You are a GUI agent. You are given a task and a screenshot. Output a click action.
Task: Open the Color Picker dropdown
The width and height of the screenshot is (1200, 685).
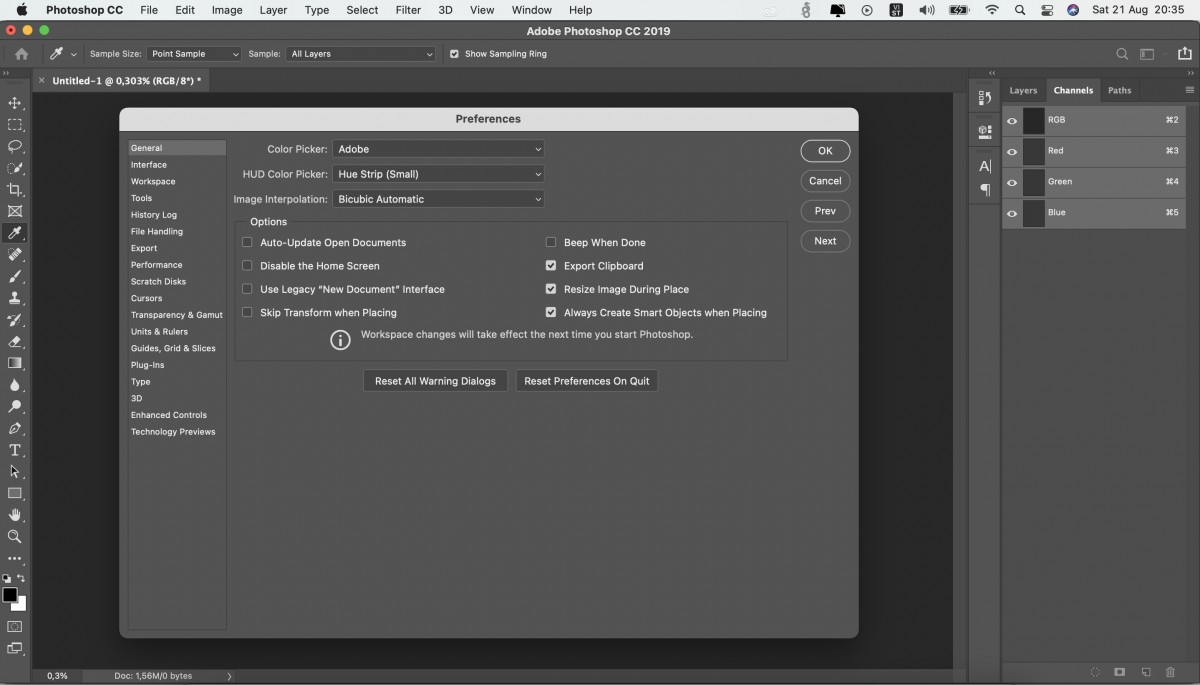click(x=438, y=149)
